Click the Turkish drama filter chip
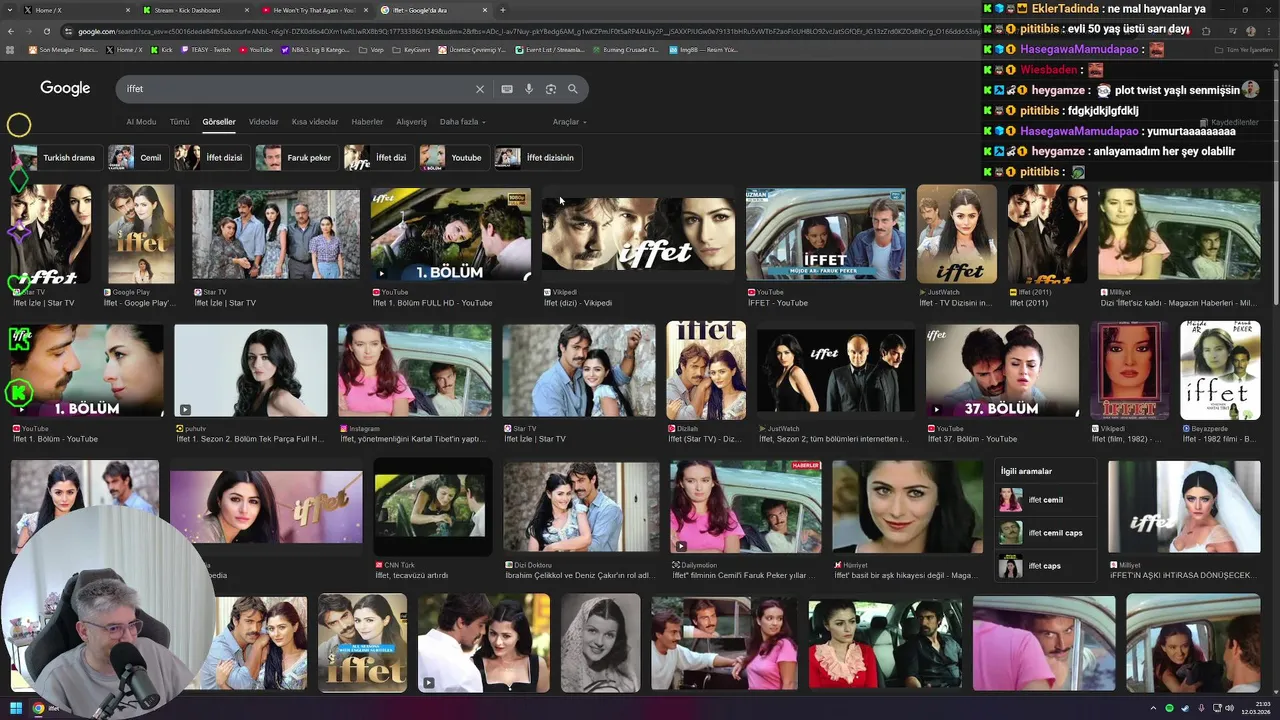Viewport: 1280px width, 720px height. 56,157
